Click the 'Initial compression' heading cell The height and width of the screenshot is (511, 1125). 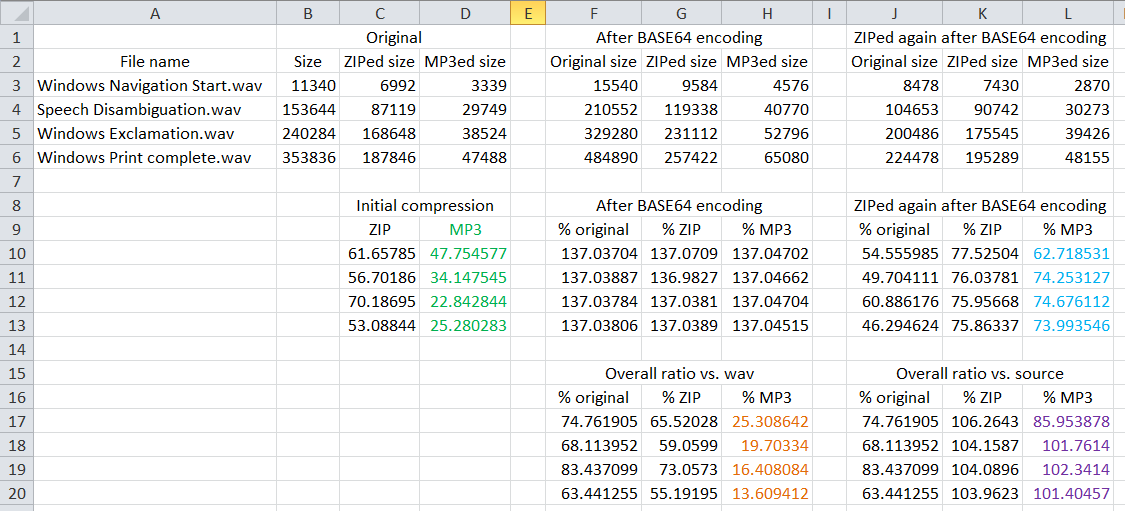click(x=425, y=205)
